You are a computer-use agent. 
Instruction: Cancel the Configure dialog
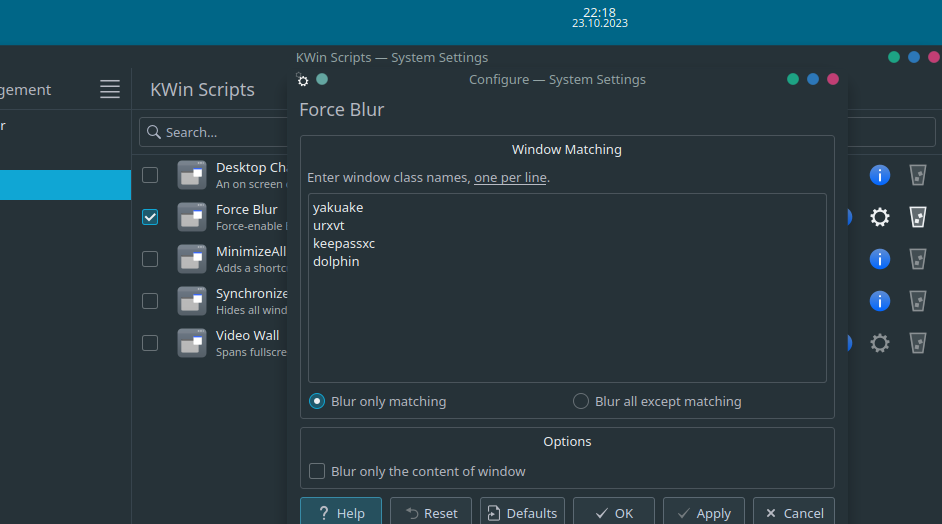click(x=794, y=513)
